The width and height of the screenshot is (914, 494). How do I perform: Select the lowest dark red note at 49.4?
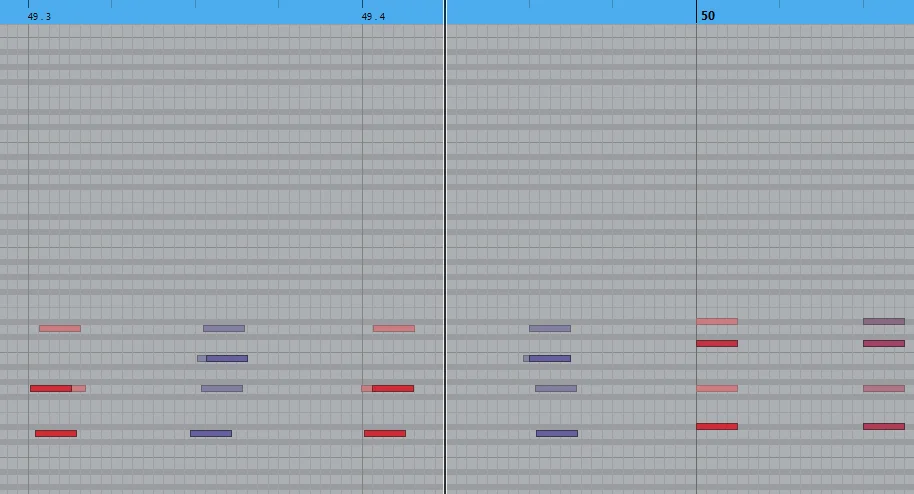pyautogui.click(x=385, y=433)
